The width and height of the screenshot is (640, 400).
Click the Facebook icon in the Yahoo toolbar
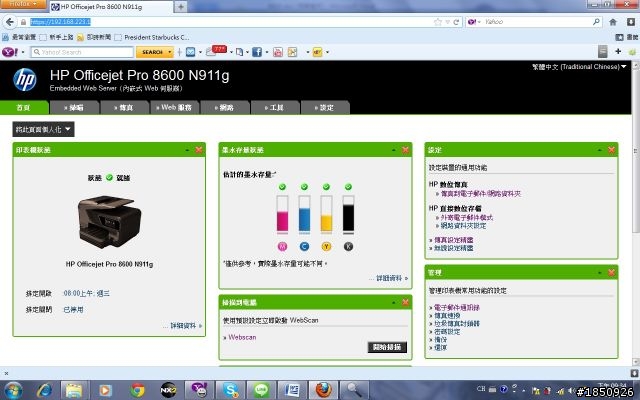[x=257, y=52]
